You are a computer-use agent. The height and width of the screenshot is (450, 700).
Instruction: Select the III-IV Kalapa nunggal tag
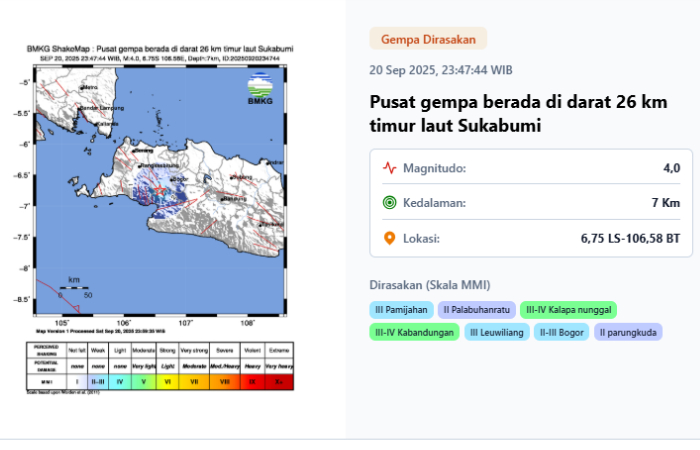(x=568, y=310)
